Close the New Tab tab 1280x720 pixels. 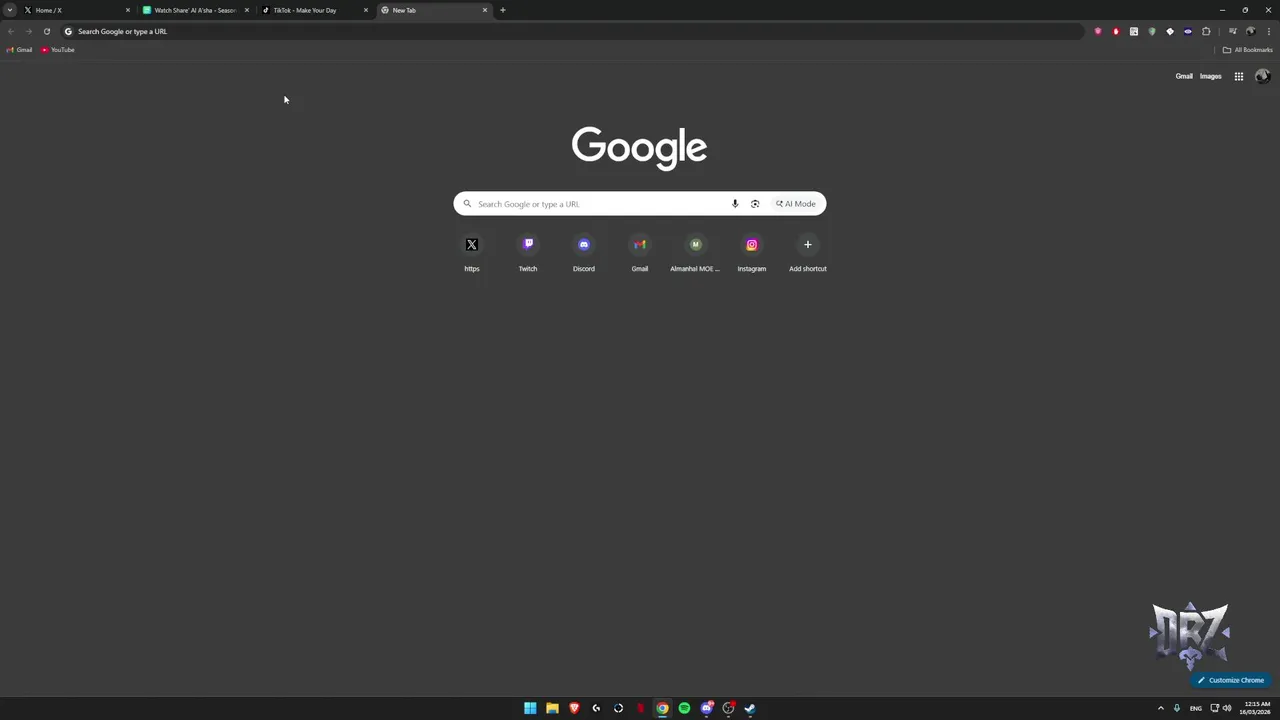pyautogui.click(x=485, y=10)
